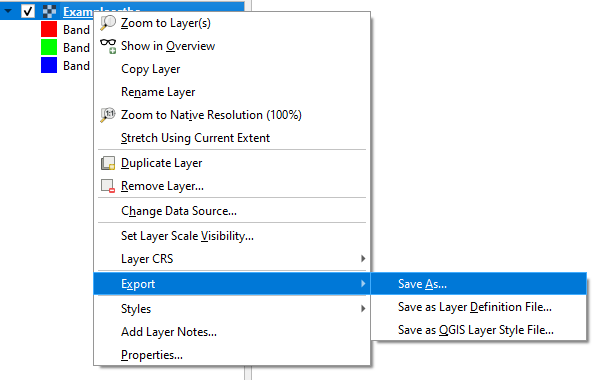The width and height of the screenshot is (598, 380).
Task: Click the Remove Layer icon
Action: point(108,186)
